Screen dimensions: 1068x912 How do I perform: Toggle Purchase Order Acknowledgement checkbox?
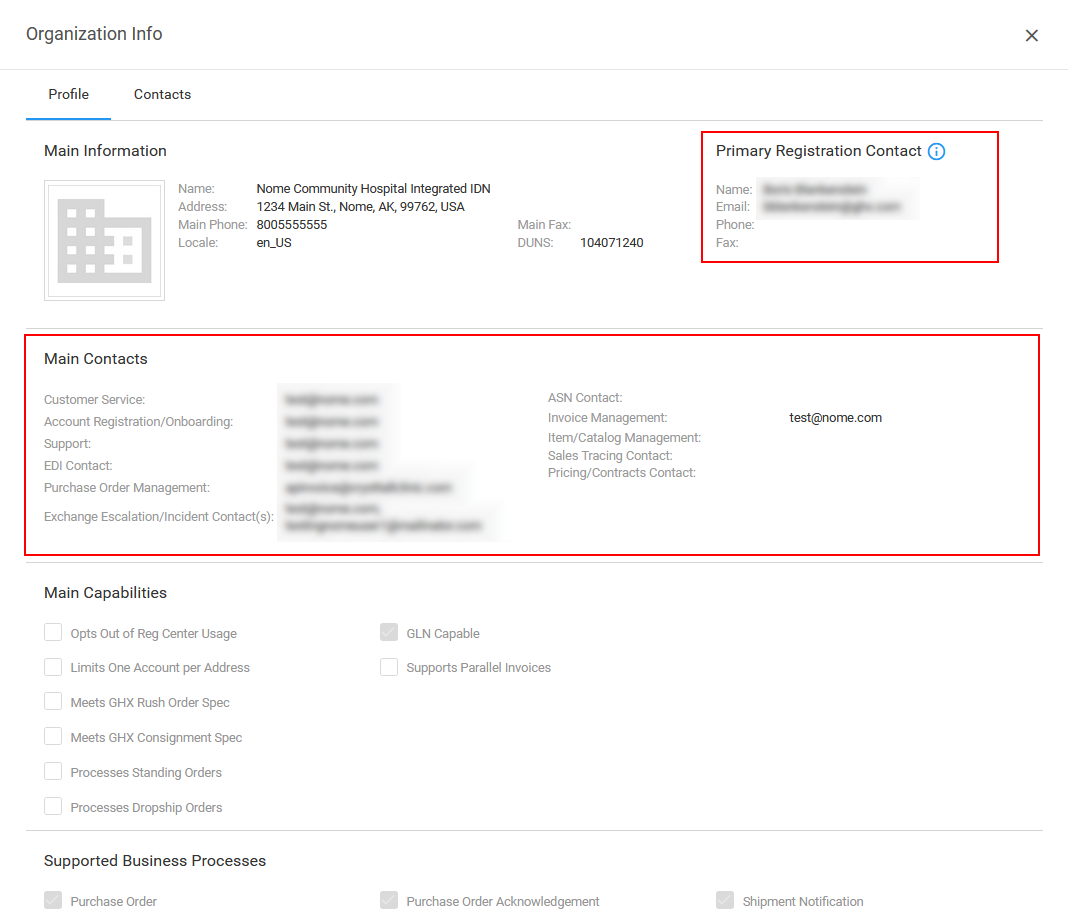[x=389, y=901]
